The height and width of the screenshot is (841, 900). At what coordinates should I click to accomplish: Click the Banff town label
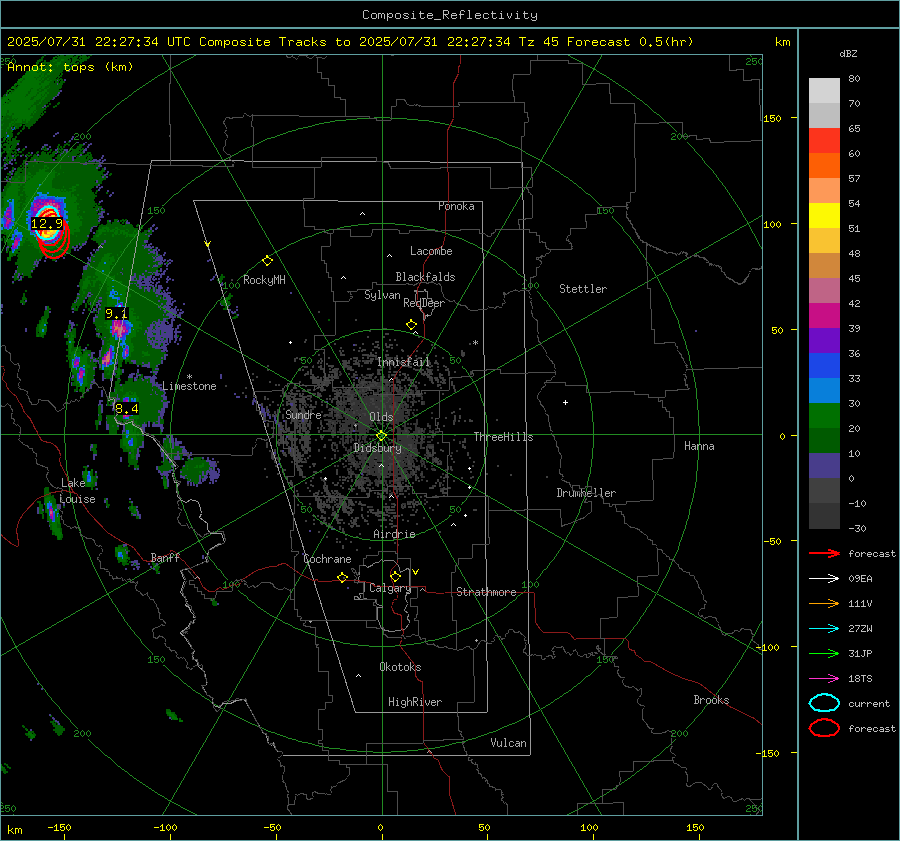165,558
